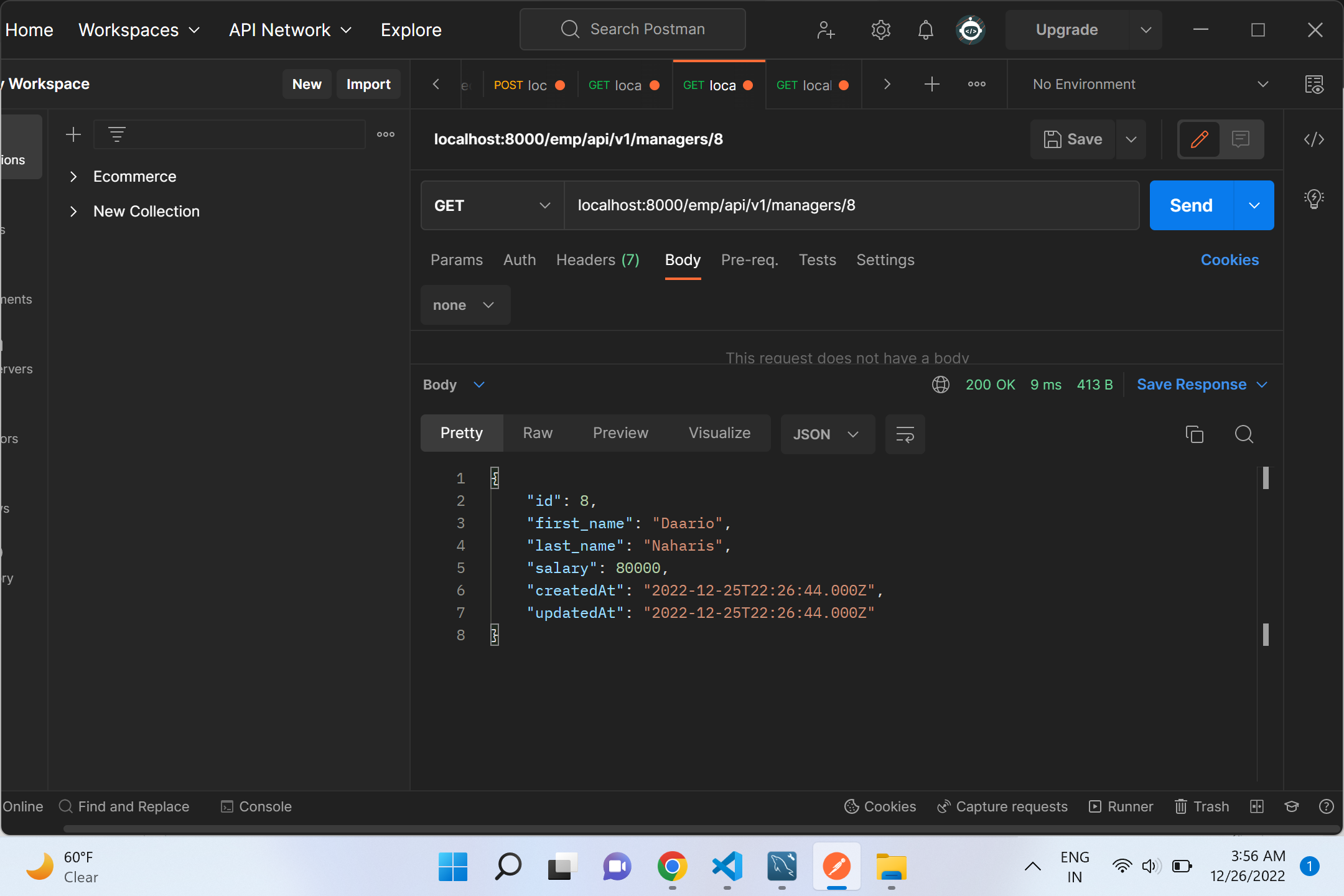Open the response format dropdown showing JSON
The height and width of the screenshot is (896, 1344).
(826, 434)
